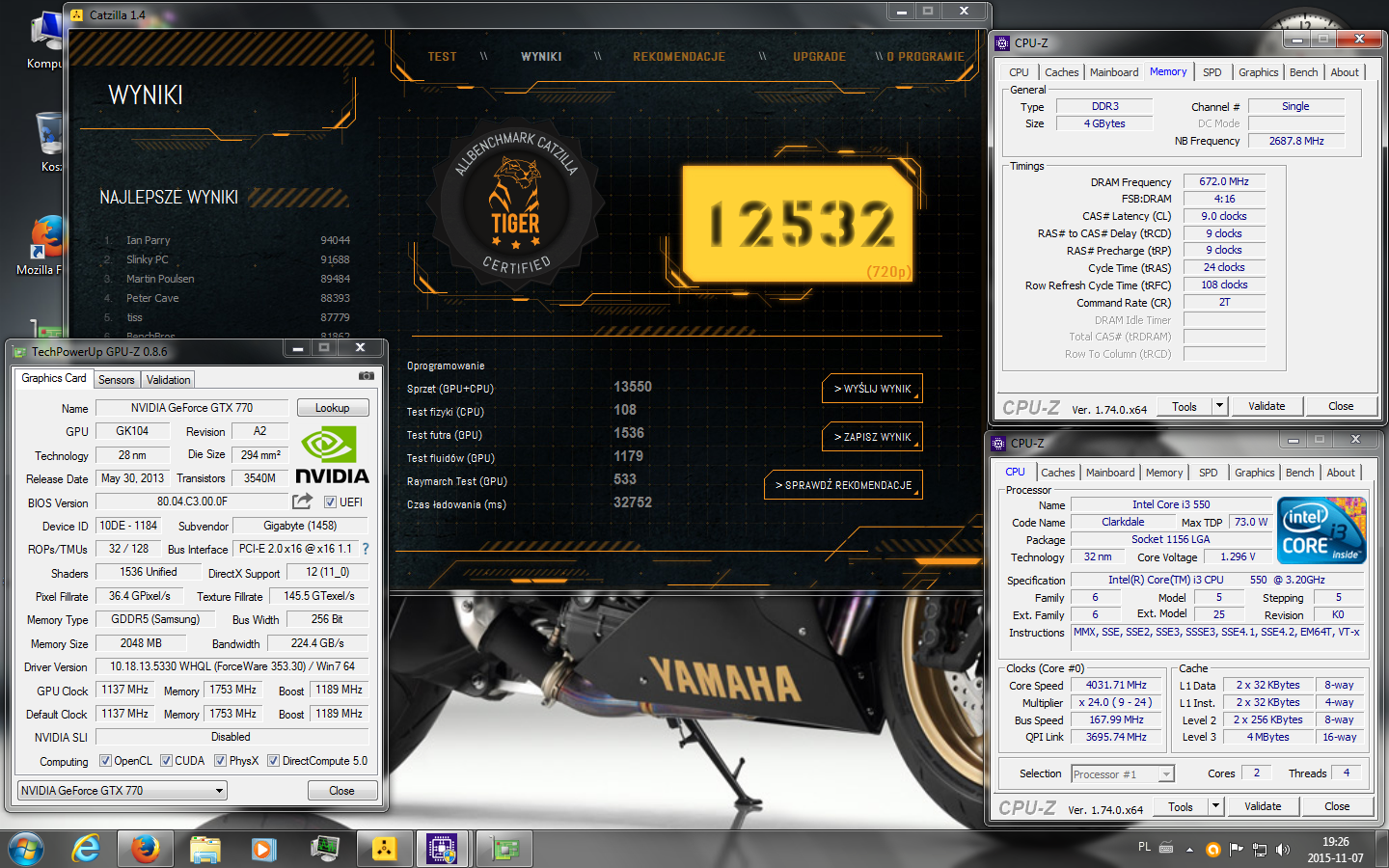
Task: Switch to Validation tab in GPU-Z
Action: pyautogui.click(x=169, y=380)
